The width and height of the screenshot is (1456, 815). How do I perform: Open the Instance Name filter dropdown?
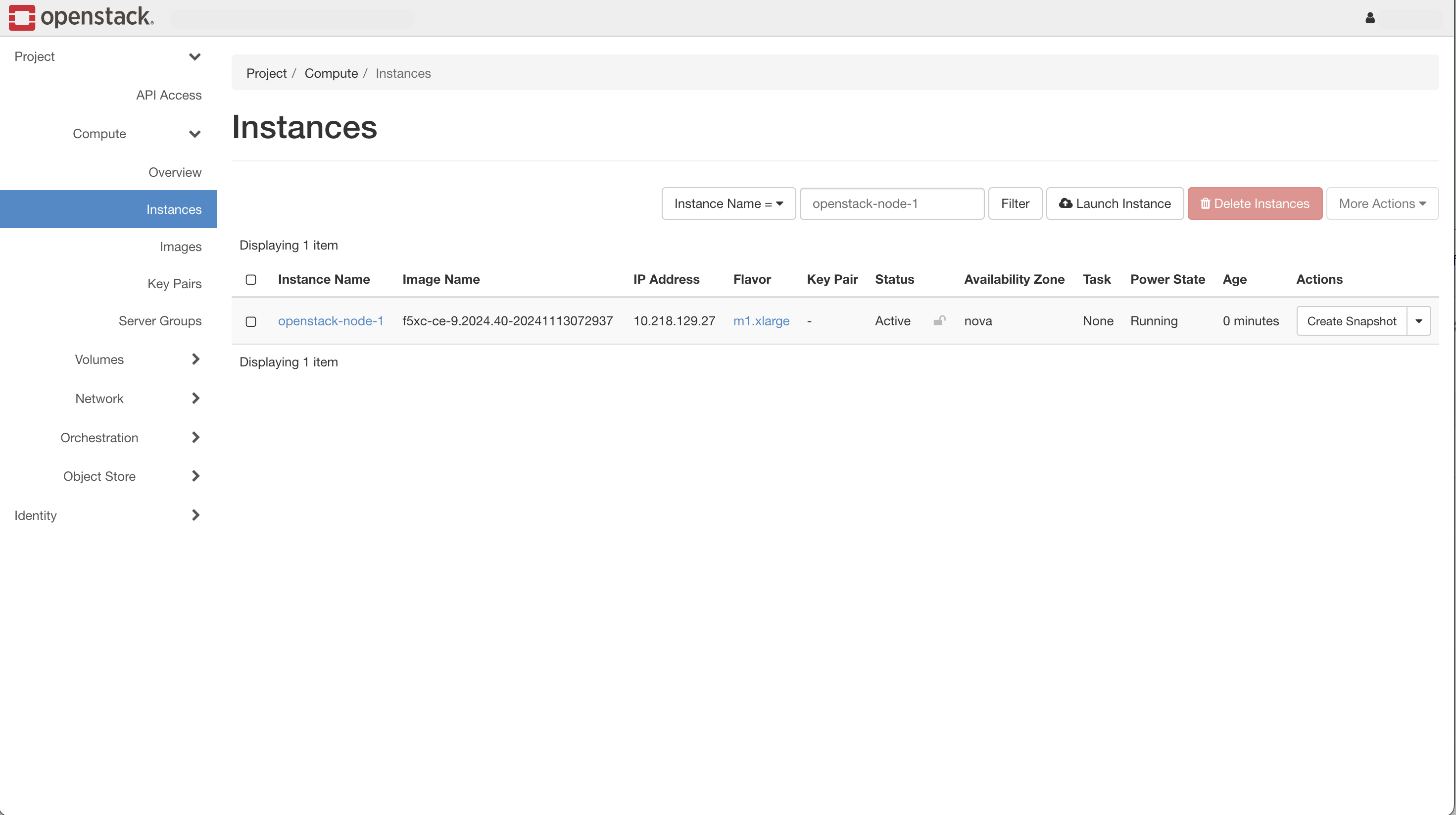tap(728, 204)
